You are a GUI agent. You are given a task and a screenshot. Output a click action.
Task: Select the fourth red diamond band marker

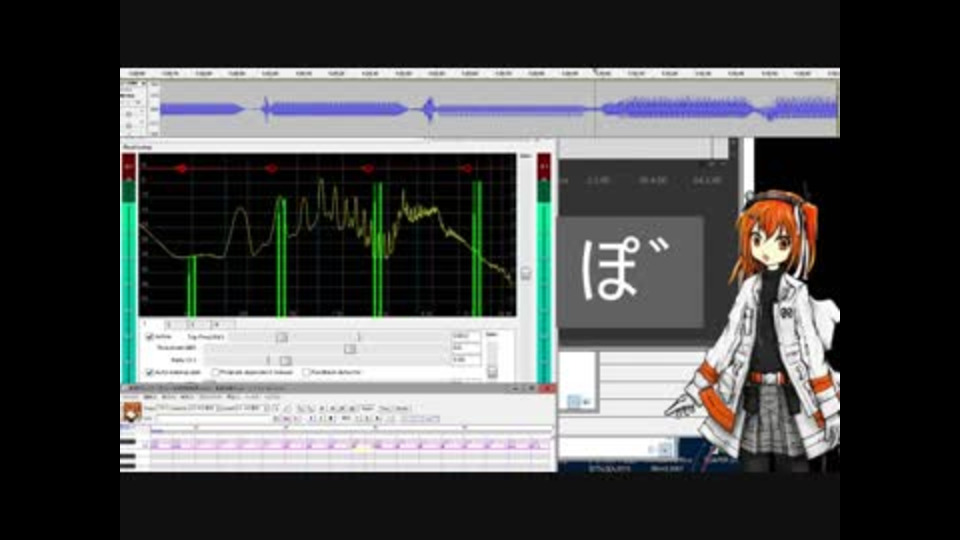point(467,168)
